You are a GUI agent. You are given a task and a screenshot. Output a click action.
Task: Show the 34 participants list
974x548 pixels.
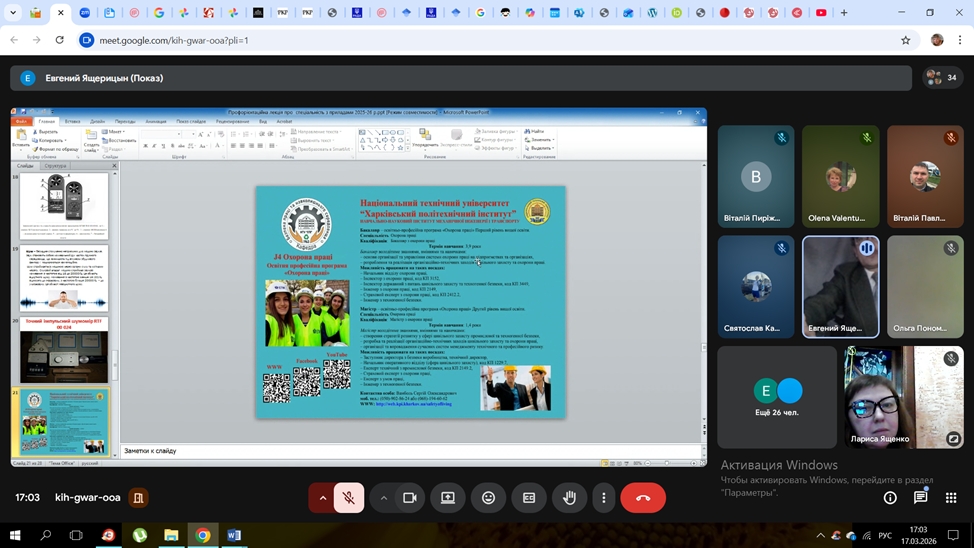click(x=942, y=77)
